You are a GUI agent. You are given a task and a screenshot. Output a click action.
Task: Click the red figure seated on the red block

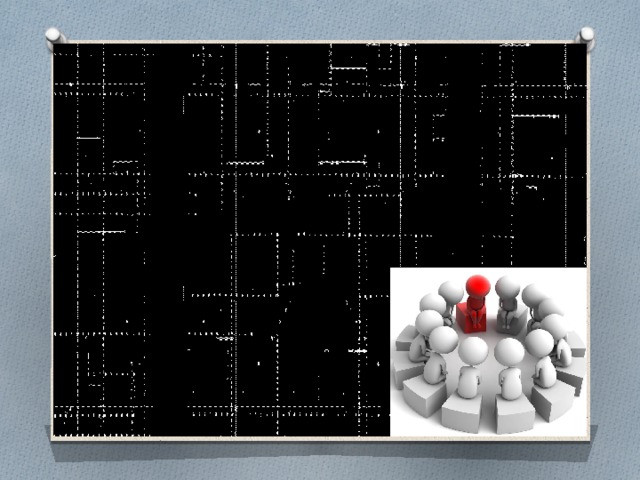[475, 303]
